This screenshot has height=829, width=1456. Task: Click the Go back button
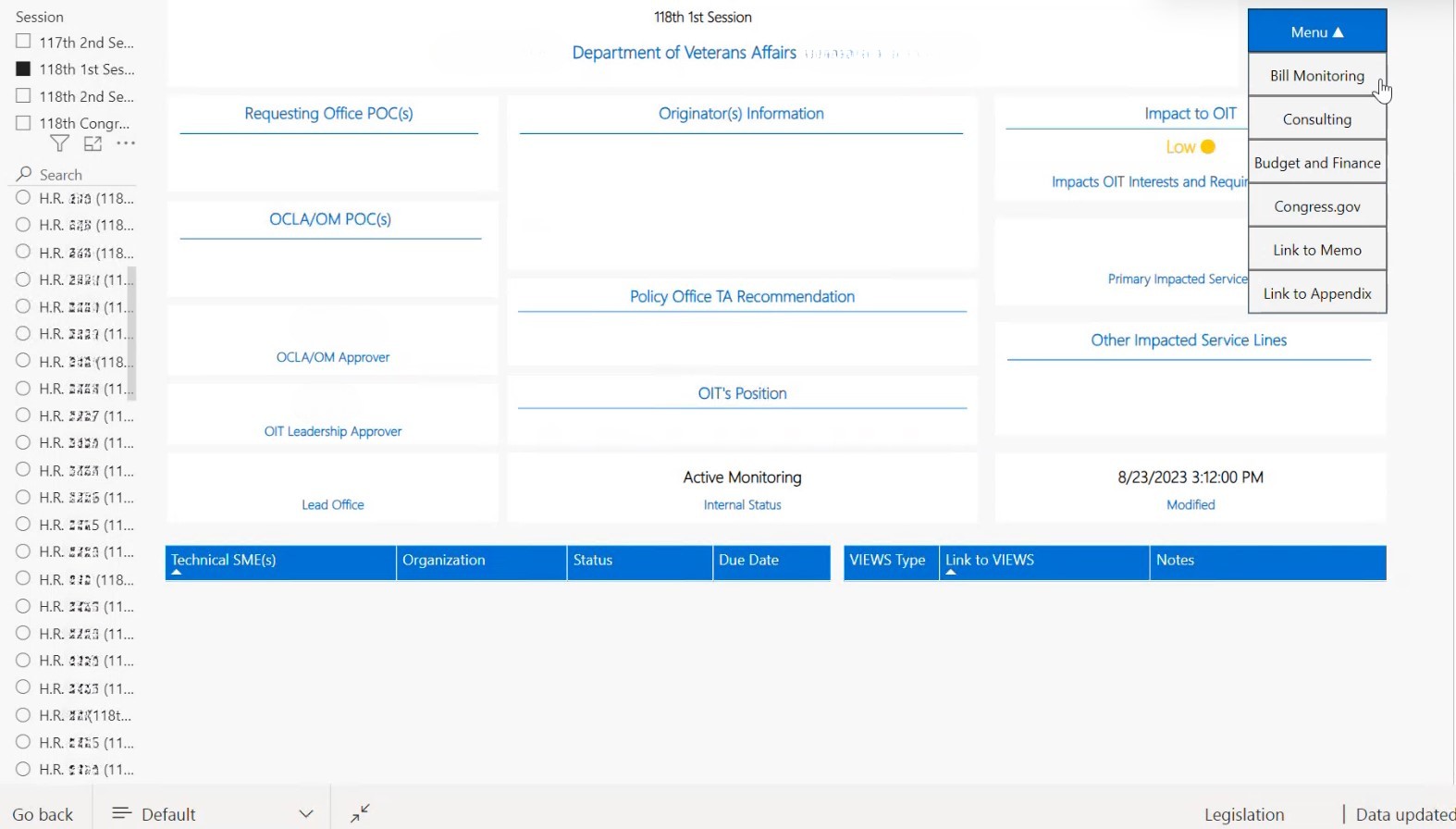tap(43, 813)
